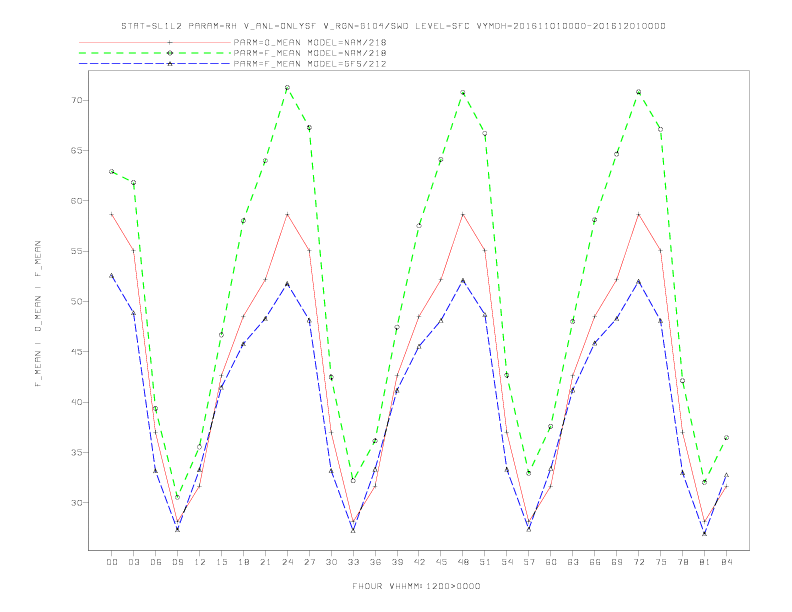The height and width of the screenshot is (612, 792).
Task: Click x-axis tick label 18
Action: click(x=243, y=562)
